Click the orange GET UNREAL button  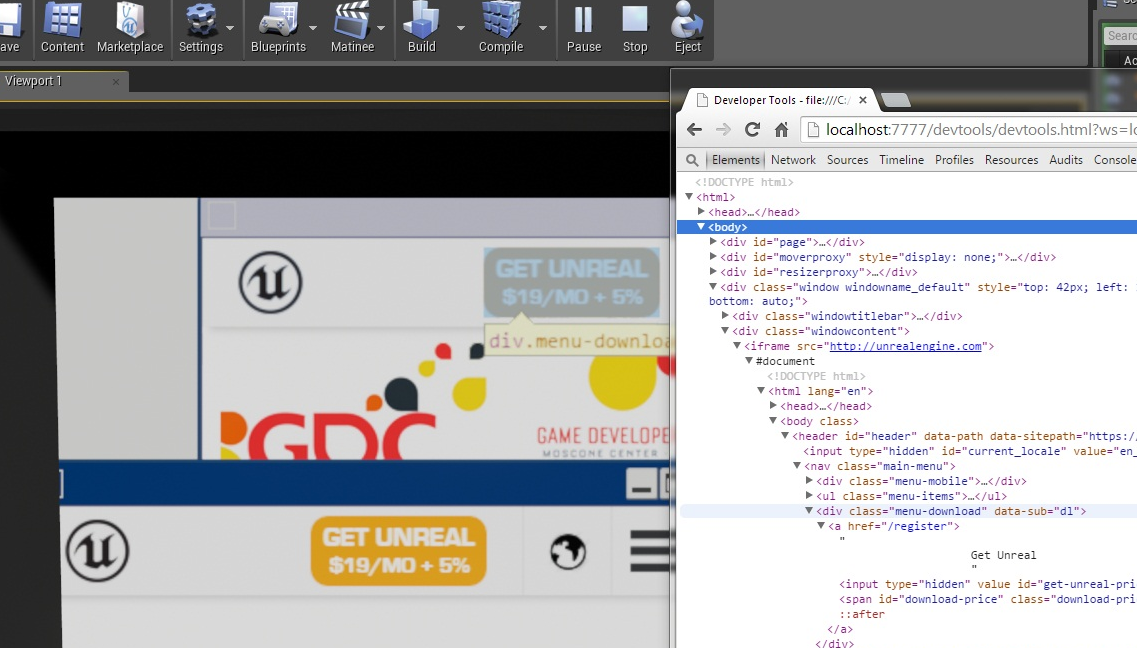click(x=399, y=551)
